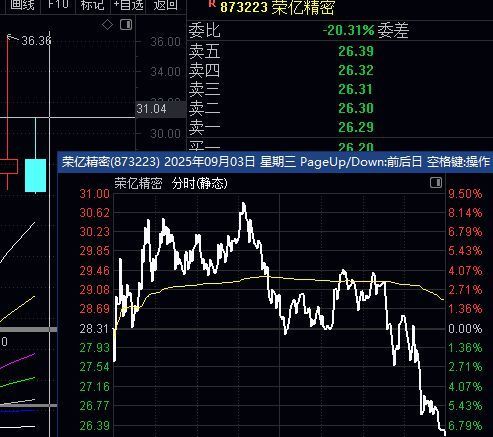
Task: Click the 873223 荣亿精密 stock title
Action: tap(277, 7)
